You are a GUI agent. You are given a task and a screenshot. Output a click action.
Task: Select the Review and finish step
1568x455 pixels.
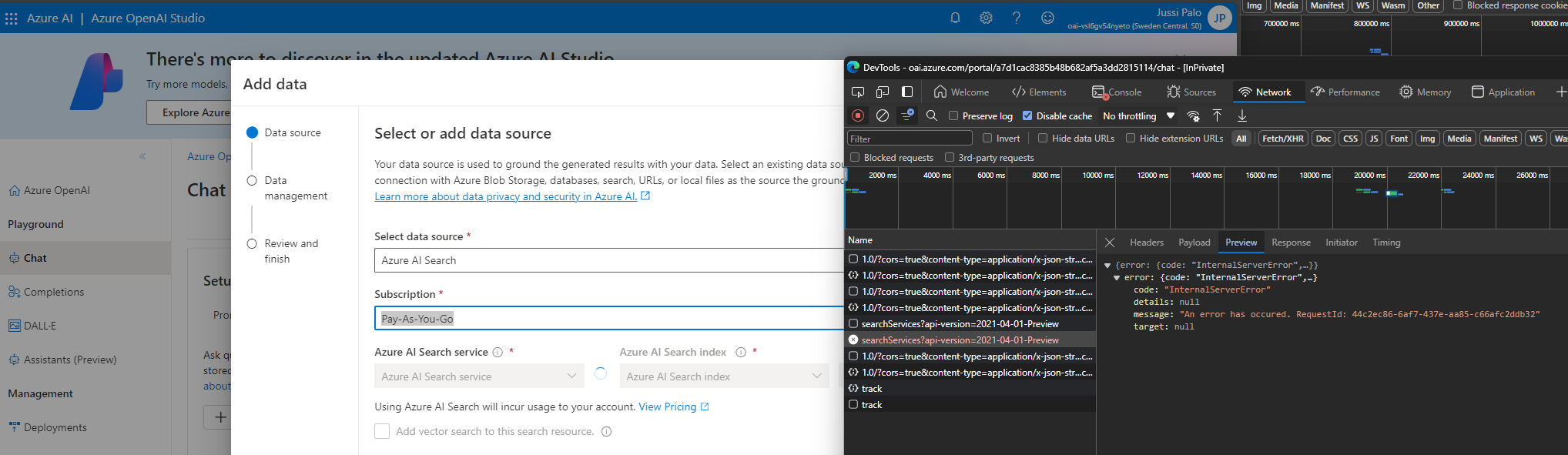pyautogui.click(x=282, y=251)
